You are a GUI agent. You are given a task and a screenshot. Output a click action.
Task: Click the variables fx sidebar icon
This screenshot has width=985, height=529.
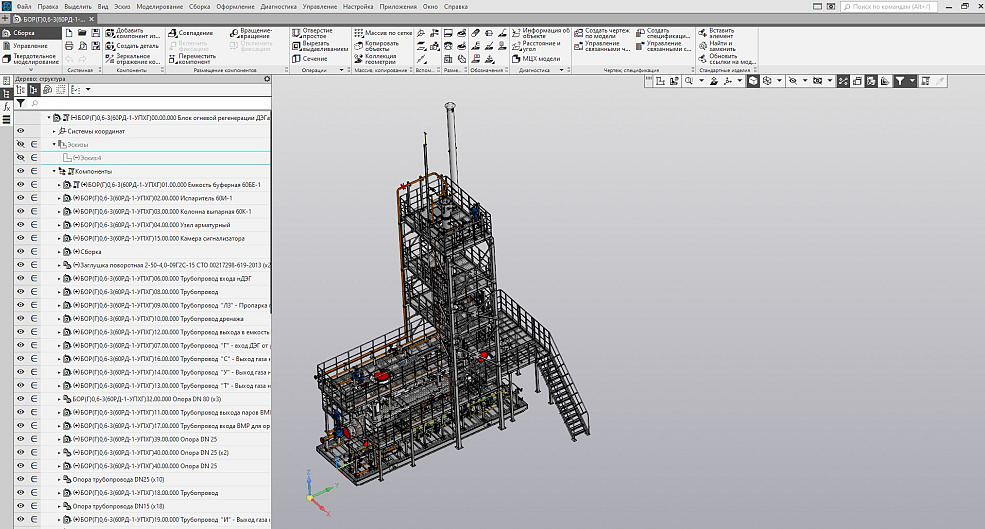[6, 105]
